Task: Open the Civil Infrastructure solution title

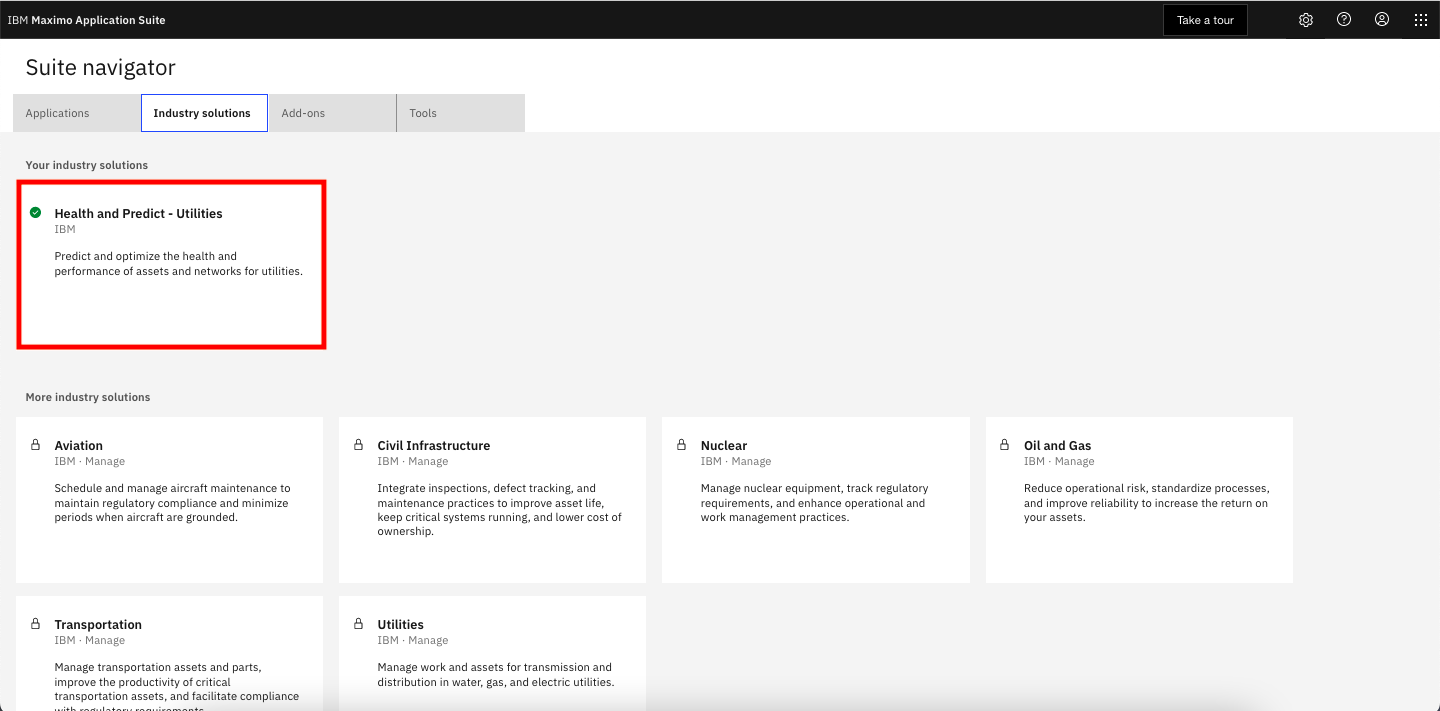Action: click(x=434, y=446)
